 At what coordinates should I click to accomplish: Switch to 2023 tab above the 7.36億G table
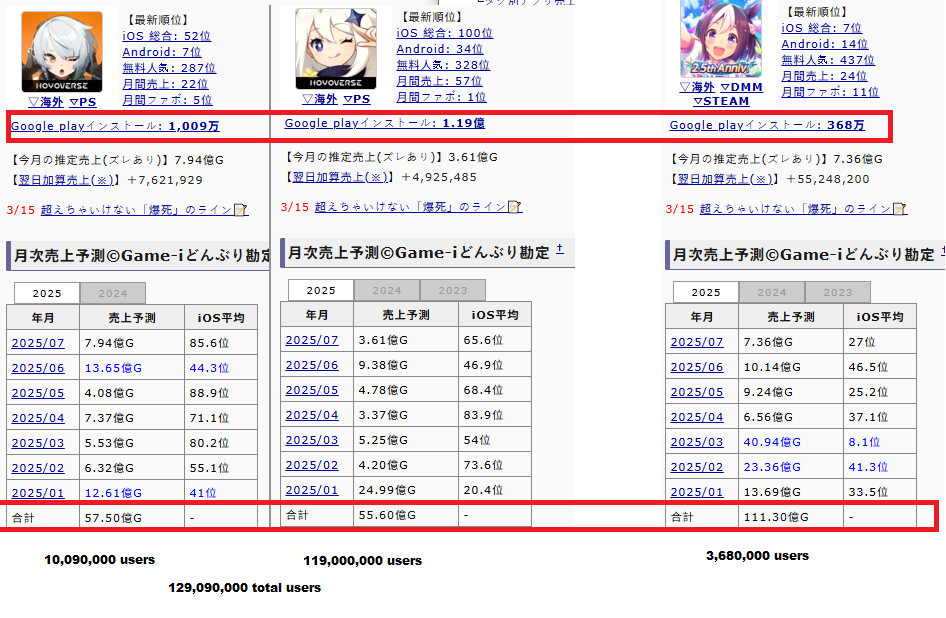[837, 293]
